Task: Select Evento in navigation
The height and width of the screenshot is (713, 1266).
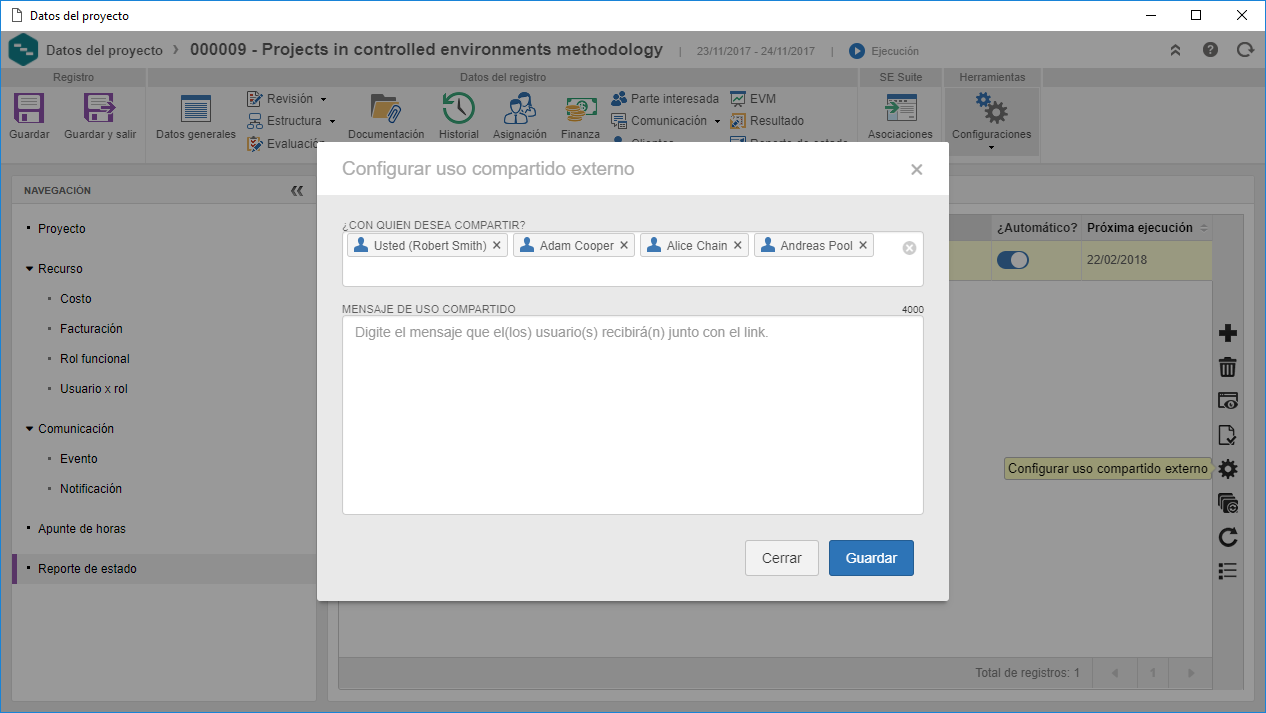Action: 79,459
